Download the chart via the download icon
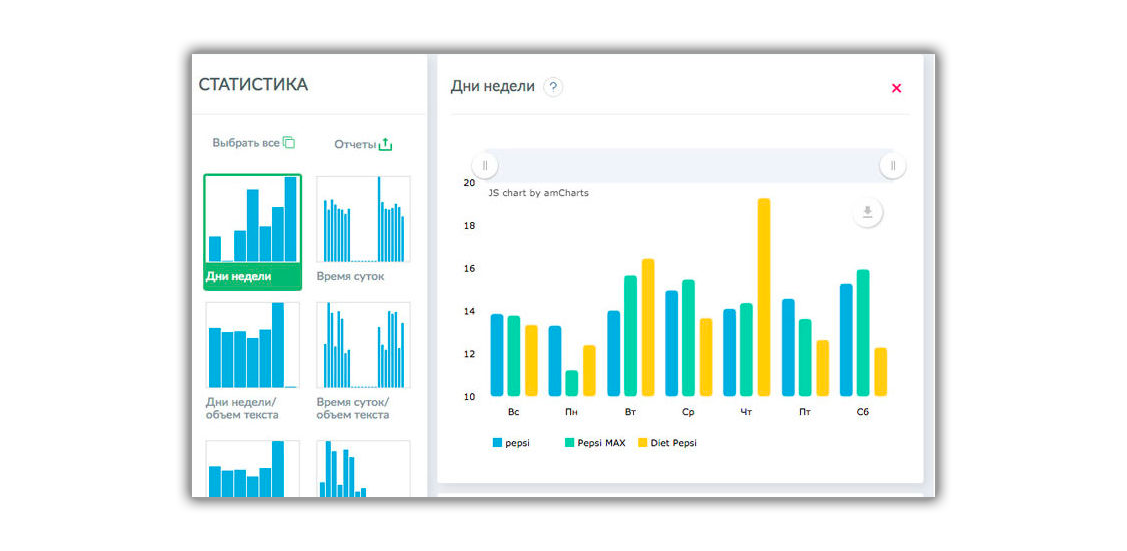 pos(868,212)
